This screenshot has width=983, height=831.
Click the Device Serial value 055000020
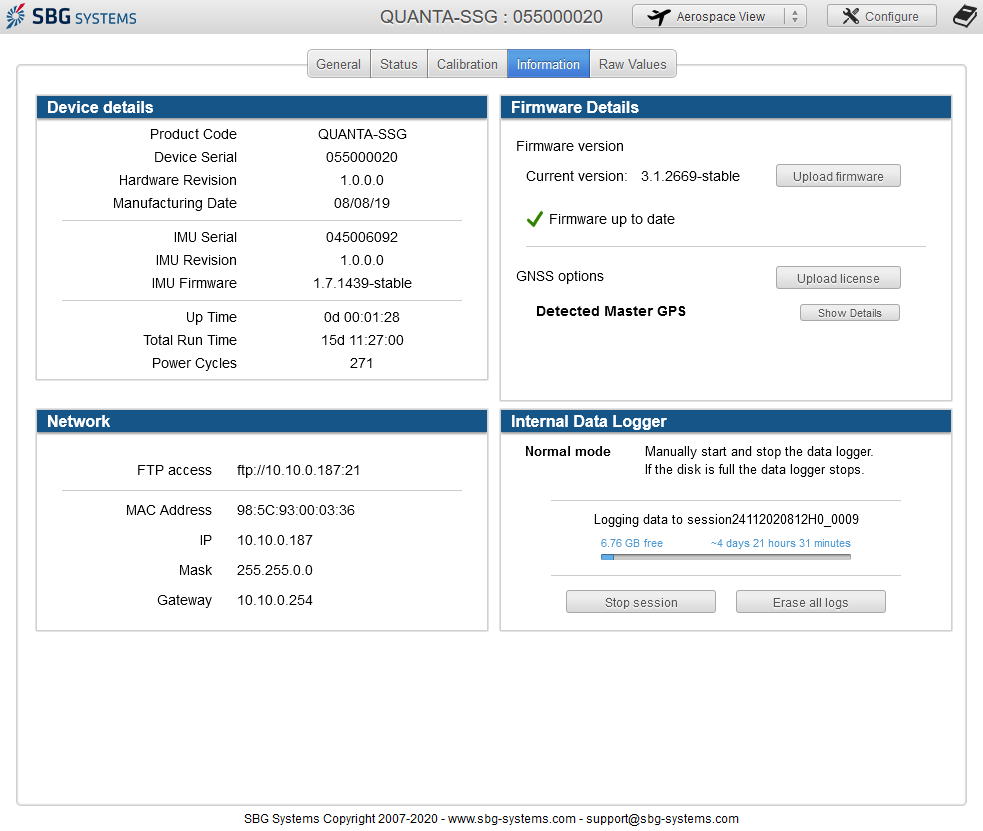click(x=362, y=157)
